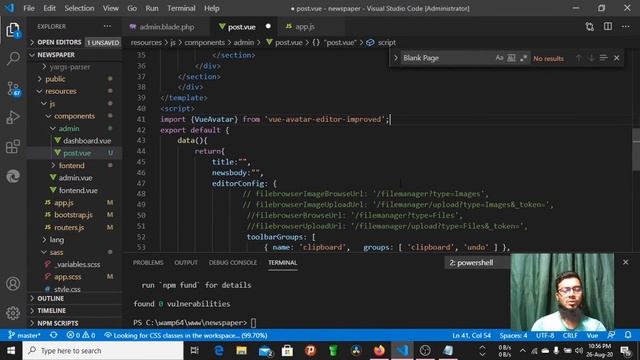Open the File menu
This screenshot has width=640, height=360.
click(x=29, y=8)
